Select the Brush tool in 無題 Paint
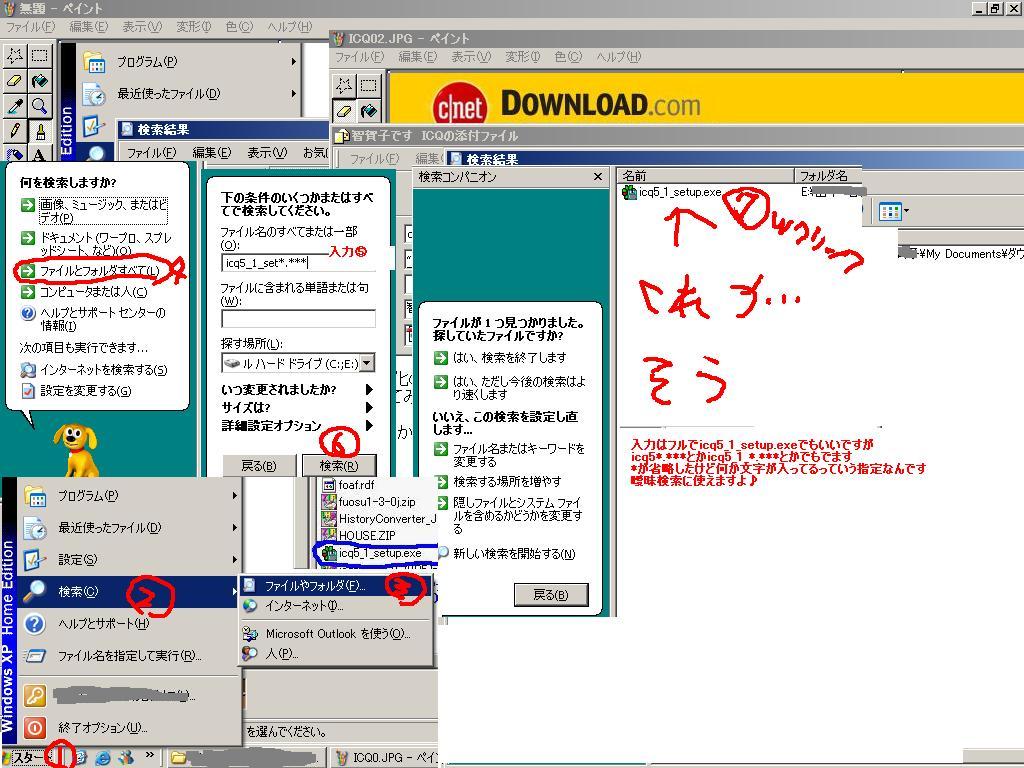Viewport: 1024px width, 768px height. click(39, 130)
